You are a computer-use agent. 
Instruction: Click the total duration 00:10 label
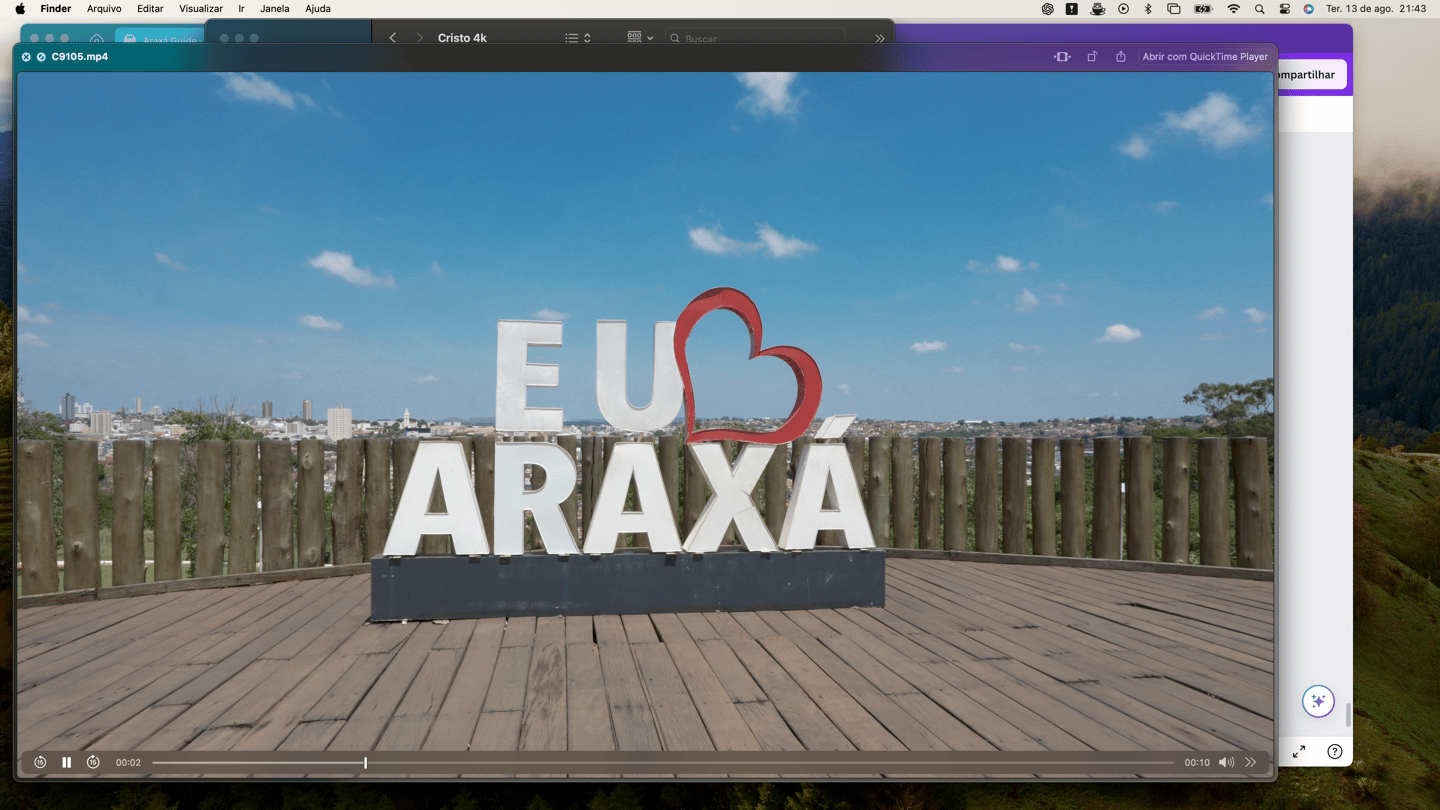[x=1197, y=762]
